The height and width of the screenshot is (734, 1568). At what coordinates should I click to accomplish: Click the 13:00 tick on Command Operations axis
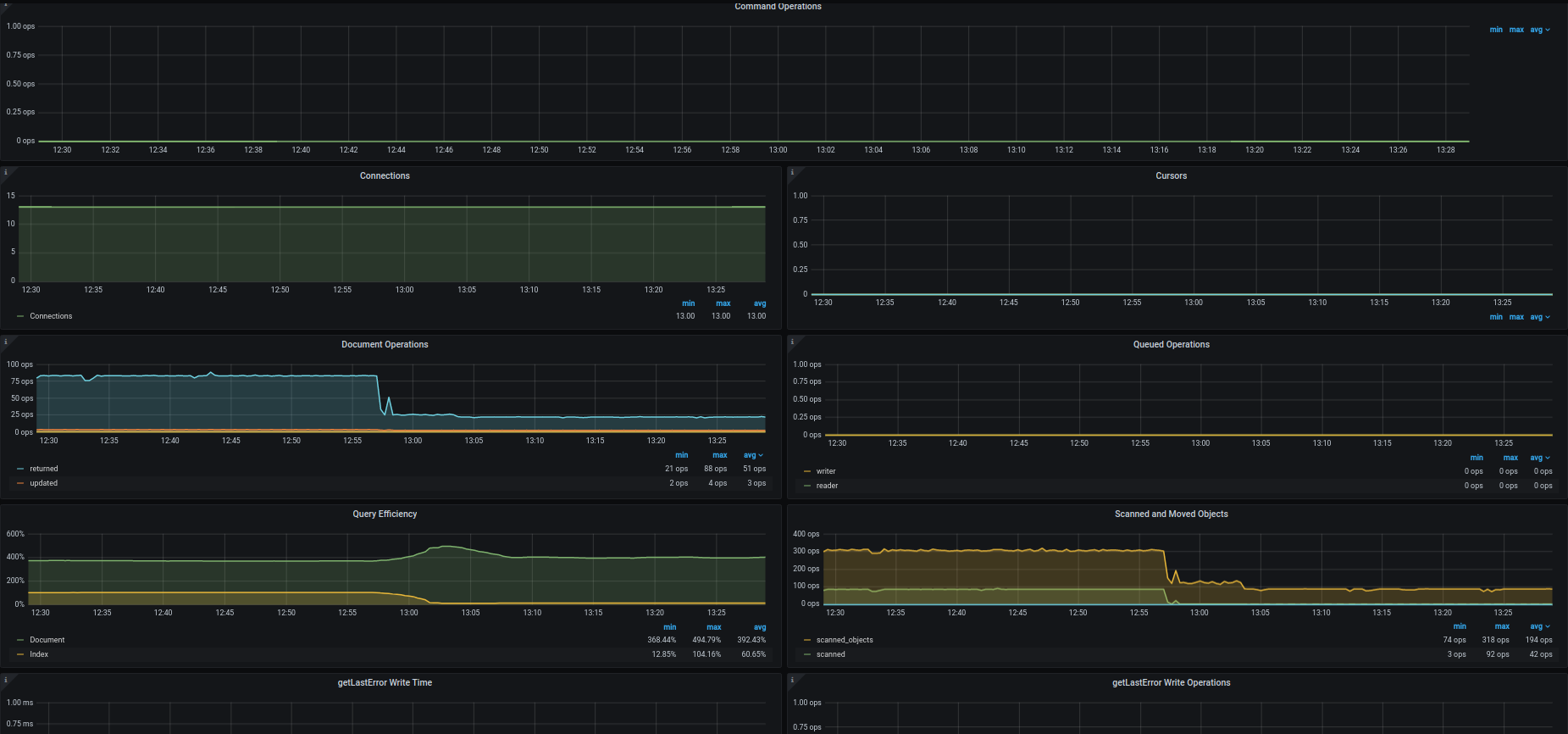point(778,150)
